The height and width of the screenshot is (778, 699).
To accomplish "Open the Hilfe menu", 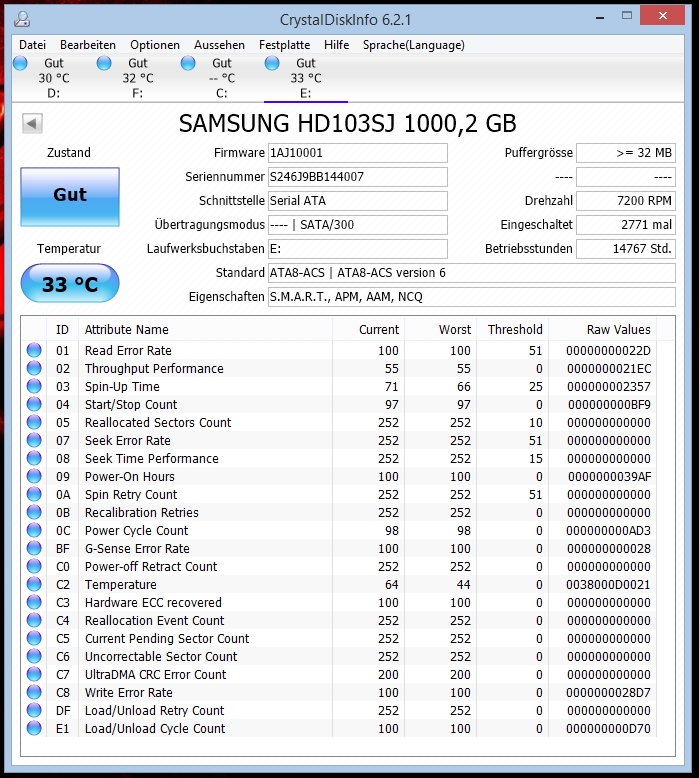I will pyautogui.click(x=336, y=45).
